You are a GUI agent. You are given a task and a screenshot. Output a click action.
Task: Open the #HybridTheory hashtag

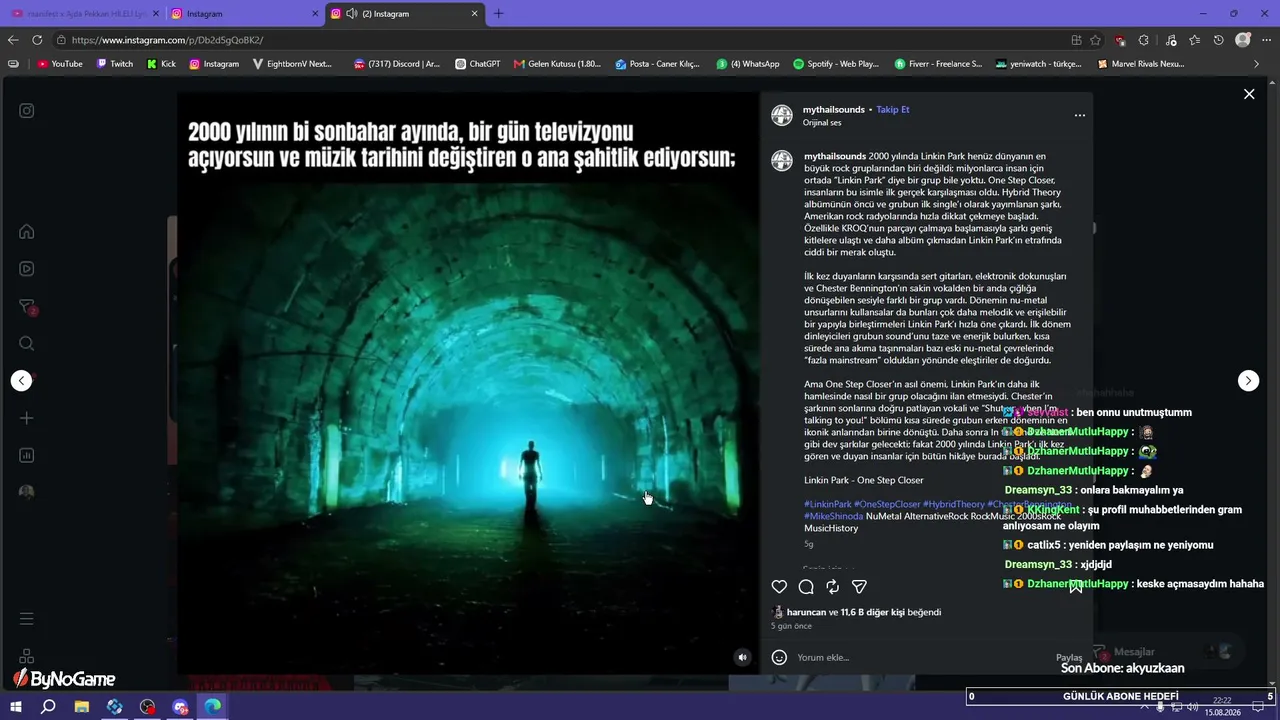pyautogui.click(x=954, y=504)
